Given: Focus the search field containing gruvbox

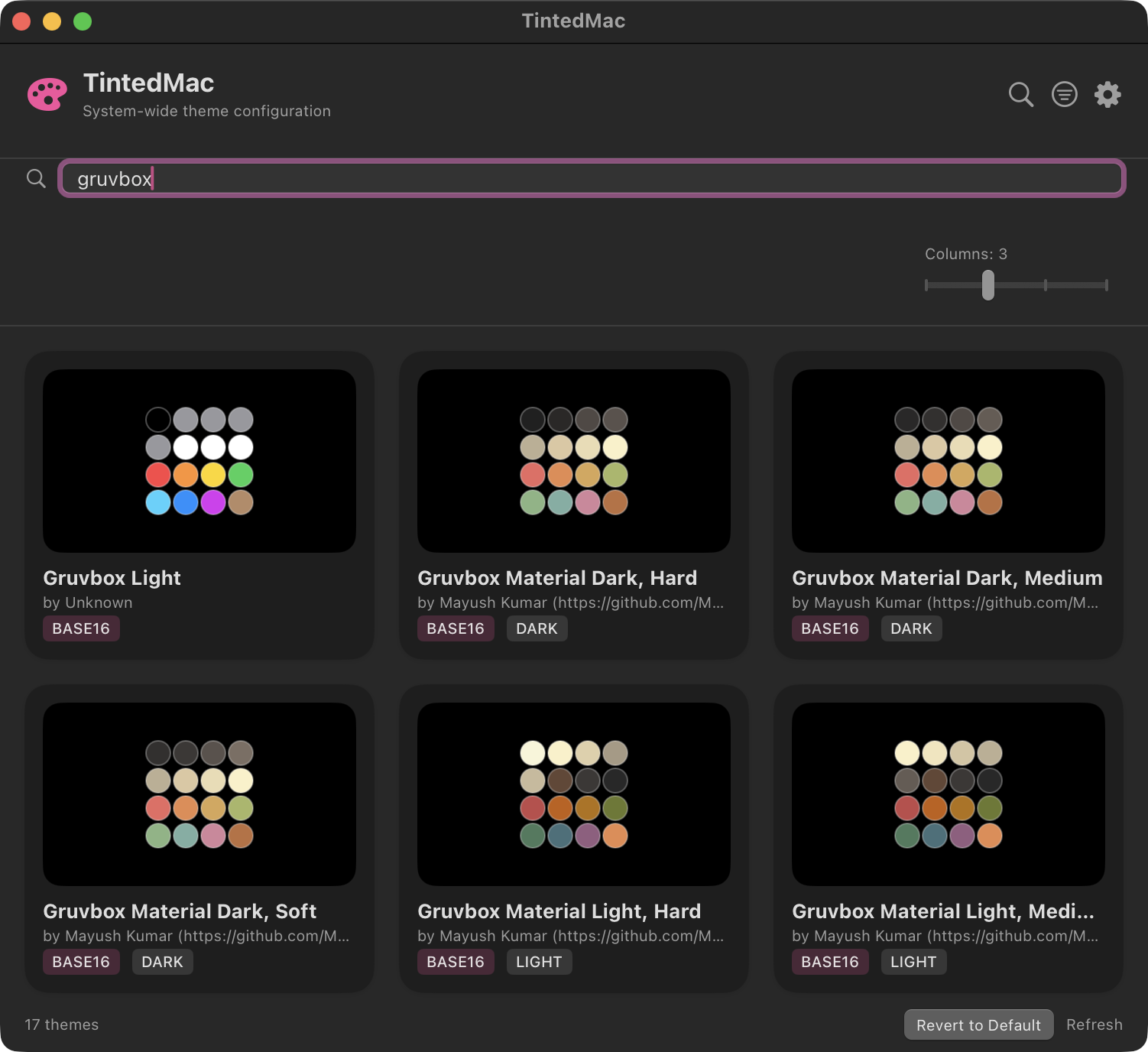Looking at the screenshot, I should (592, 179).
